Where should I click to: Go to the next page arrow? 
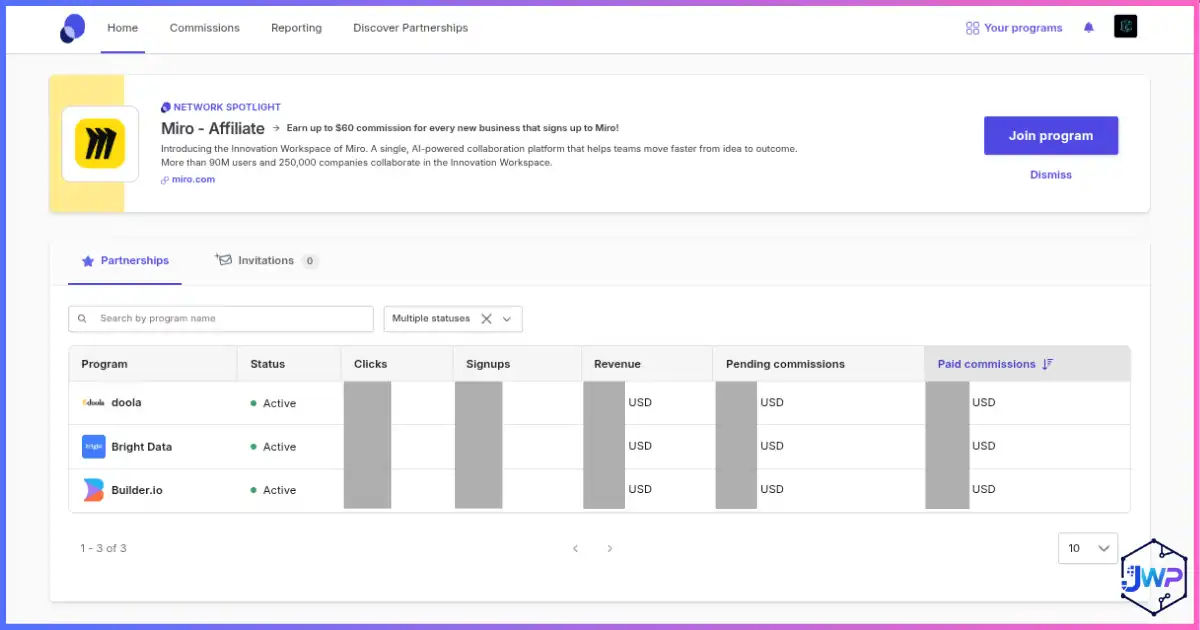pos(610,548)
